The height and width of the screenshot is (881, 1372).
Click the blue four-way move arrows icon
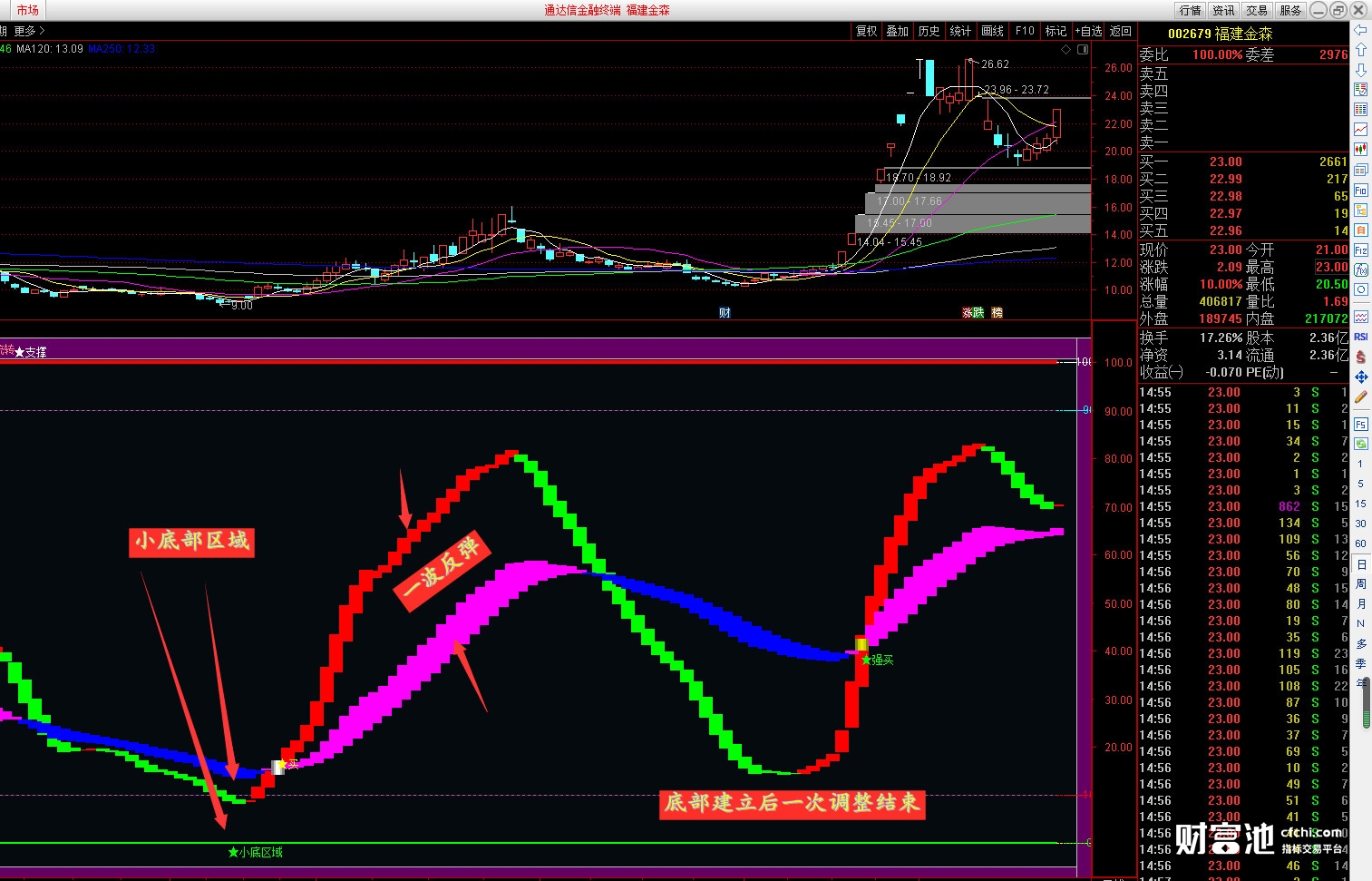[x=1360, y=377]
